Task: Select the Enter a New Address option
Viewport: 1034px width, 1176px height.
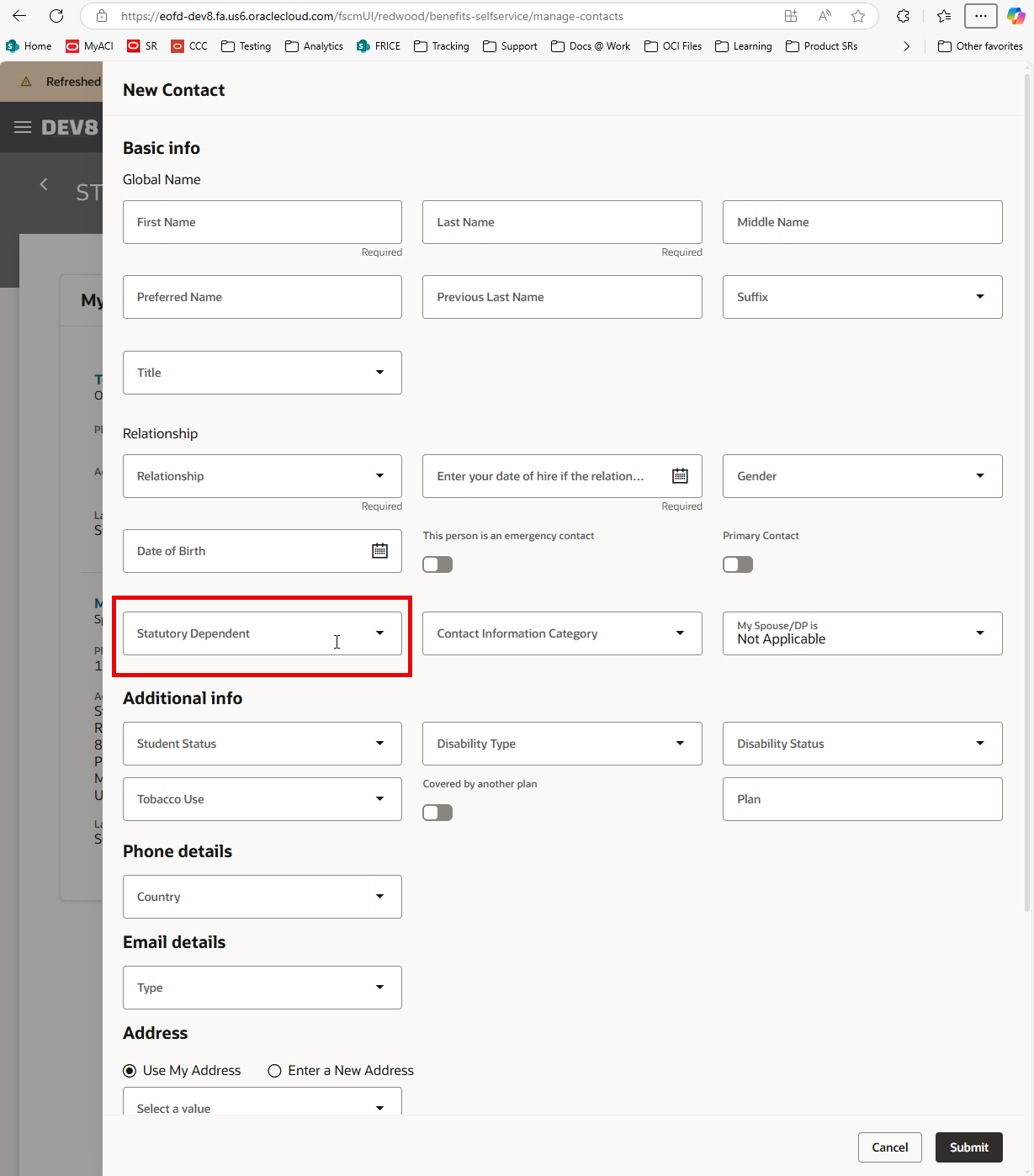Action: [274, 1071]
